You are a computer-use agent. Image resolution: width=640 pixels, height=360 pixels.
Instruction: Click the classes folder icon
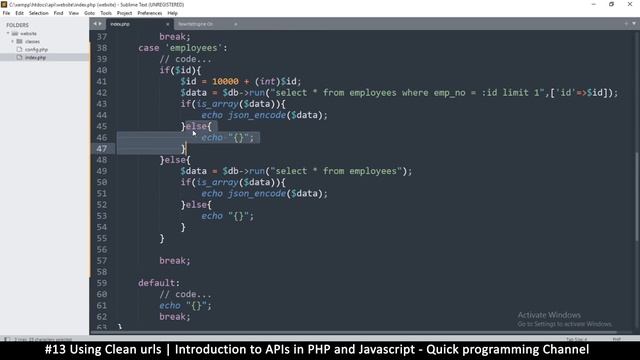pos(19,41)
